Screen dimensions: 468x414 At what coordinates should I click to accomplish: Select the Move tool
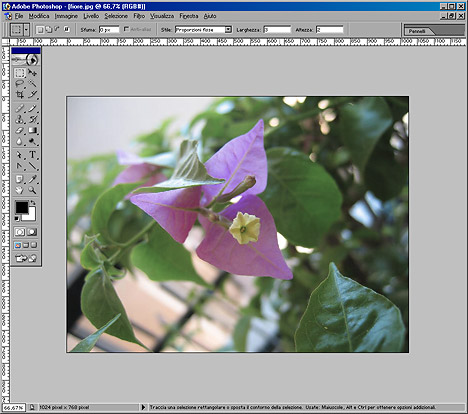32,73
